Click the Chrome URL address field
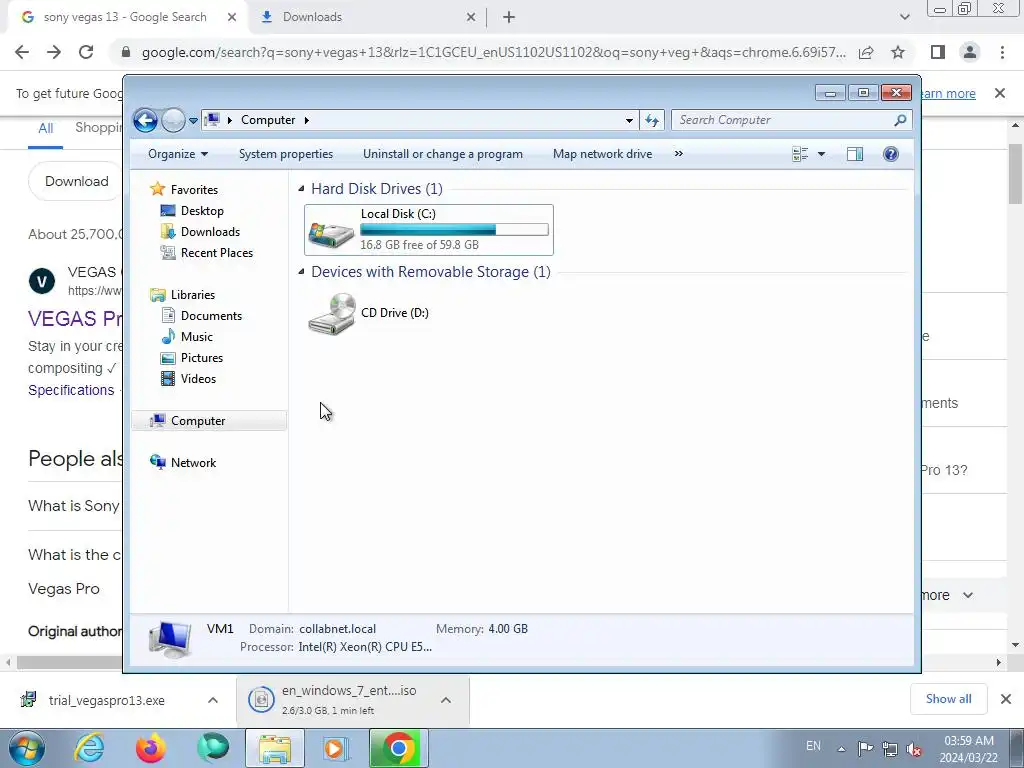This screenshot has width=1024, height=768. (493, 52)
